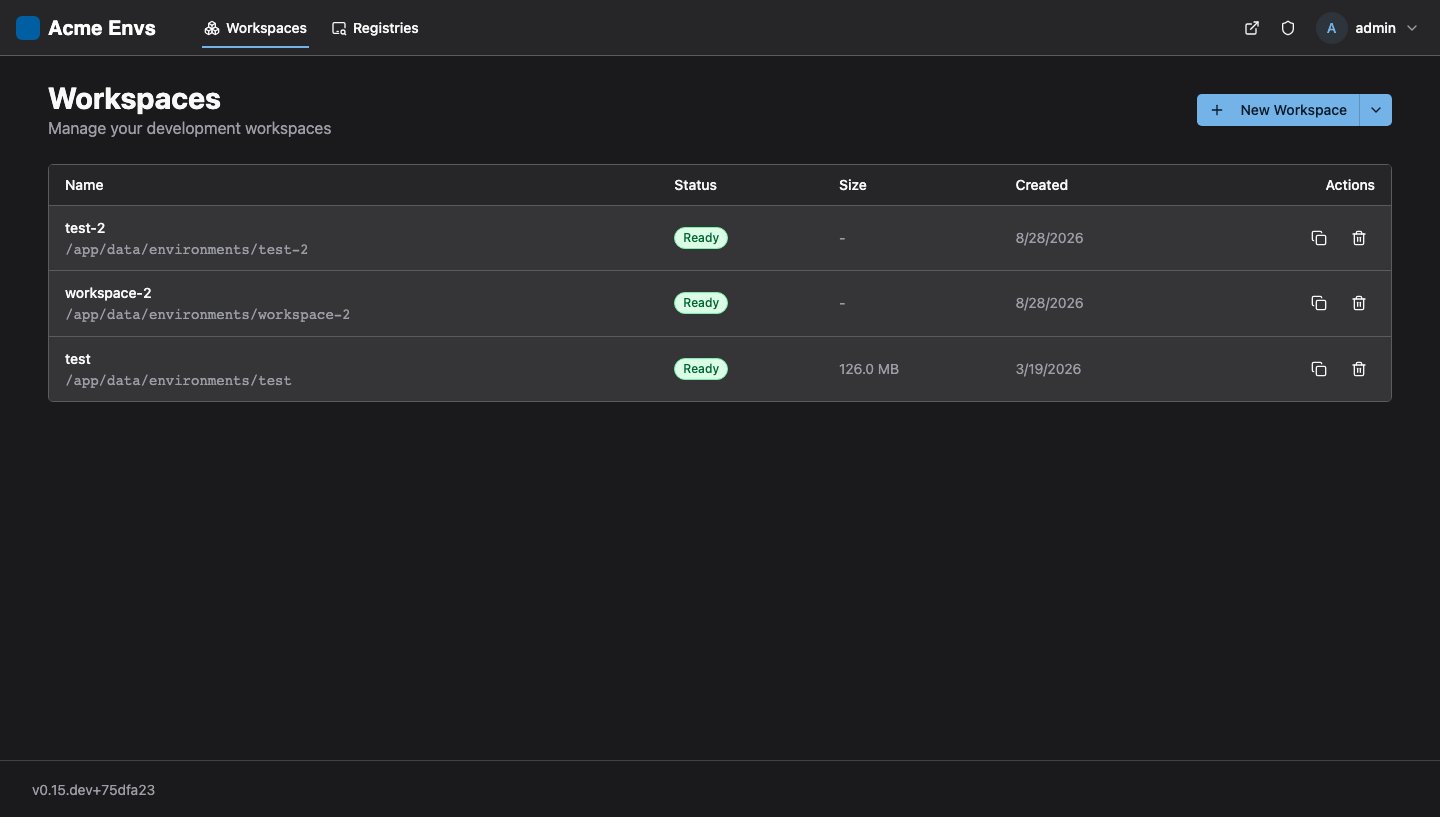
Task: Click the Status column header
Action: pyautogui.click(x=695, y=185)
